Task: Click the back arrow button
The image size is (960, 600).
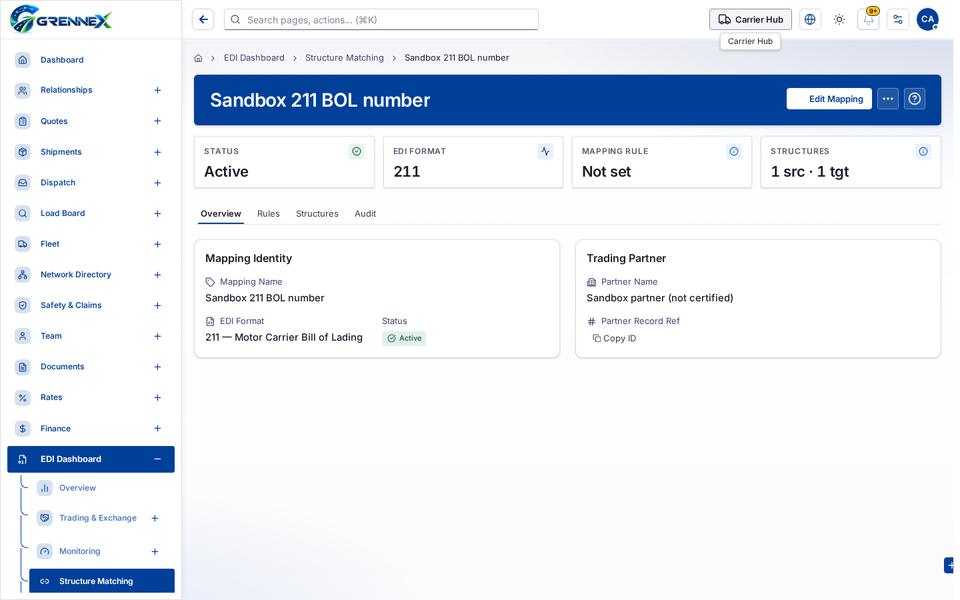Action: click(203, 20)
